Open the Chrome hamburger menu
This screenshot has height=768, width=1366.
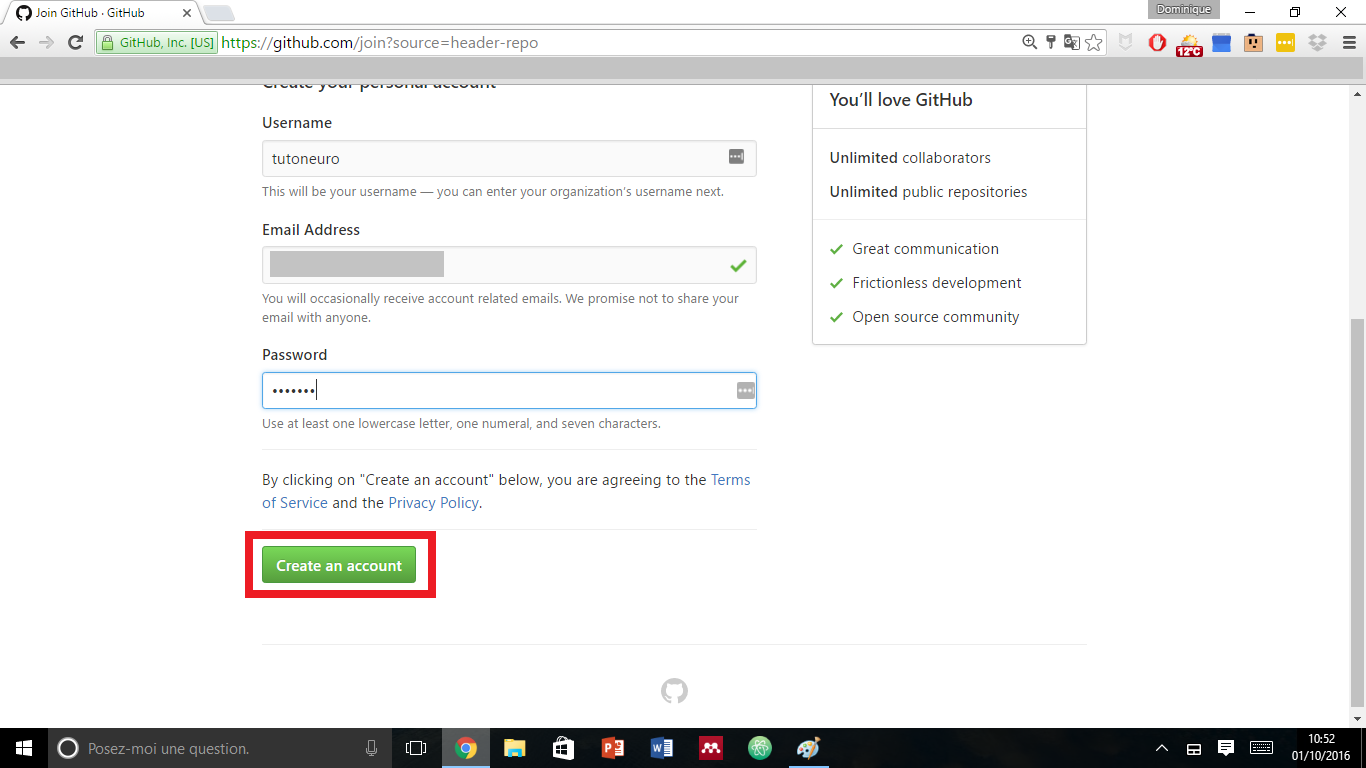coord(1349,43)
